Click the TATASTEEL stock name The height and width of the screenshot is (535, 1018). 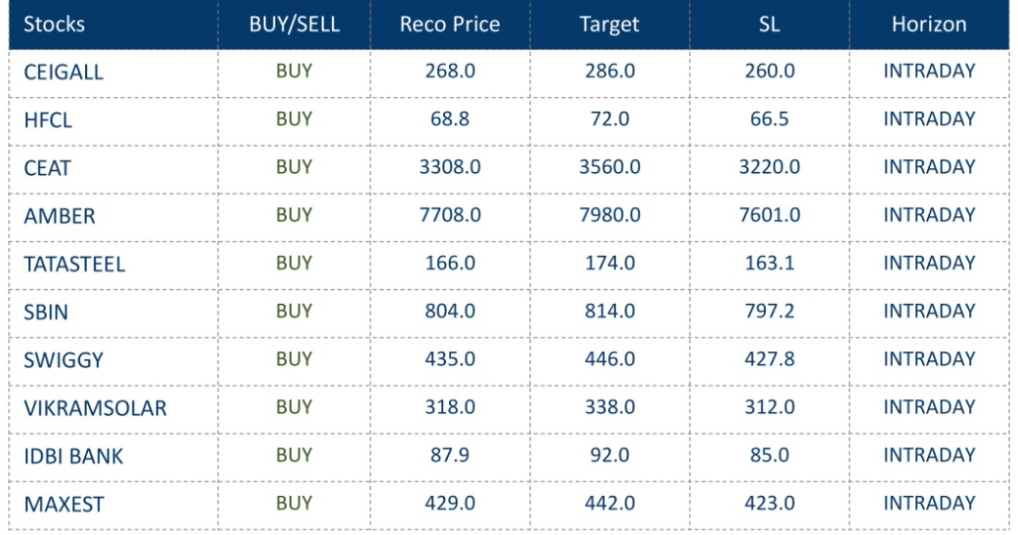click(74, 265)
